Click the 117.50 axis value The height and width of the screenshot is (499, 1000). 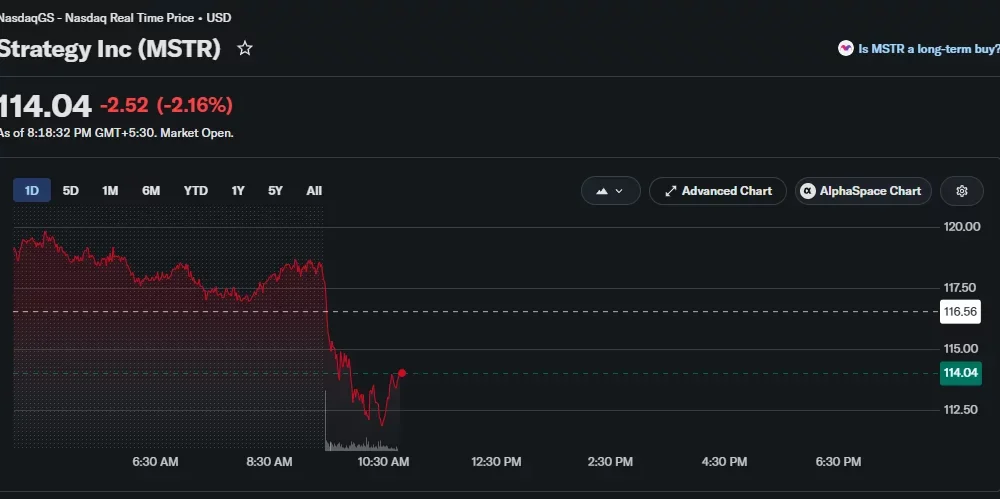[960, 288]
